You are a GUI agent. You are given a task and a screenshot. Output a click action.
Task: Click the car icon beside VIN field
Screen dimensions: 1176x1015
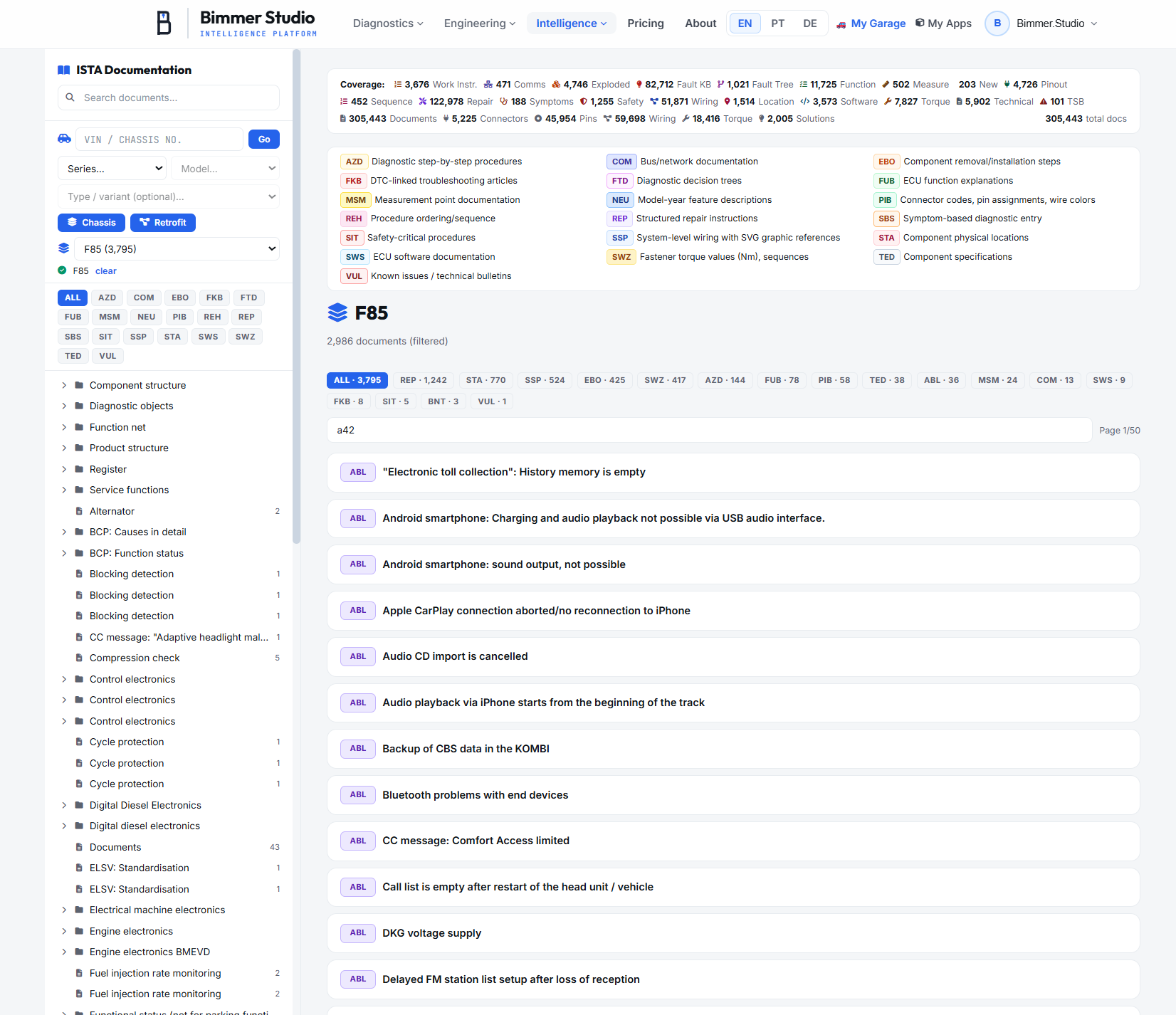64,139
